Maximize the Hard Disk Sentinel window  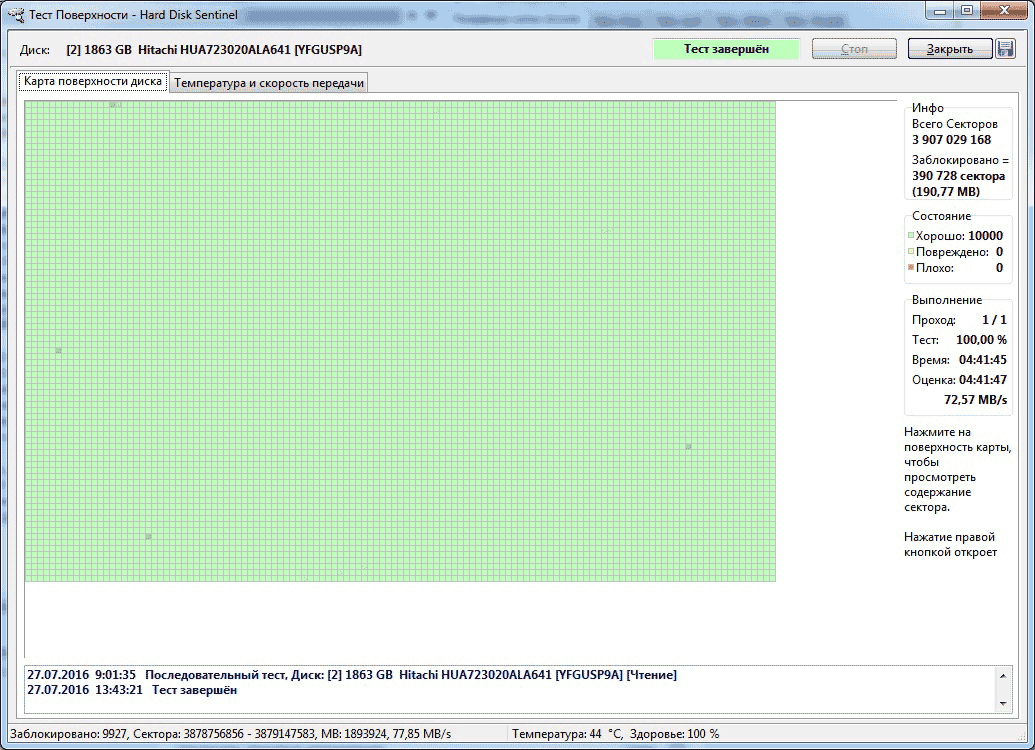(966, 11)
